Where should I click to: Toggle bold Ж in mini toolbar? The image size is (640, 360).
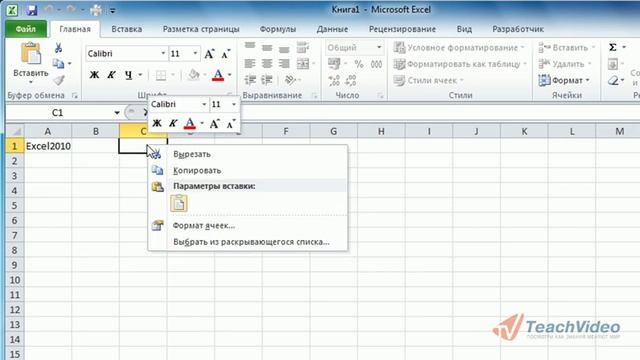click(x=157, y=123)
